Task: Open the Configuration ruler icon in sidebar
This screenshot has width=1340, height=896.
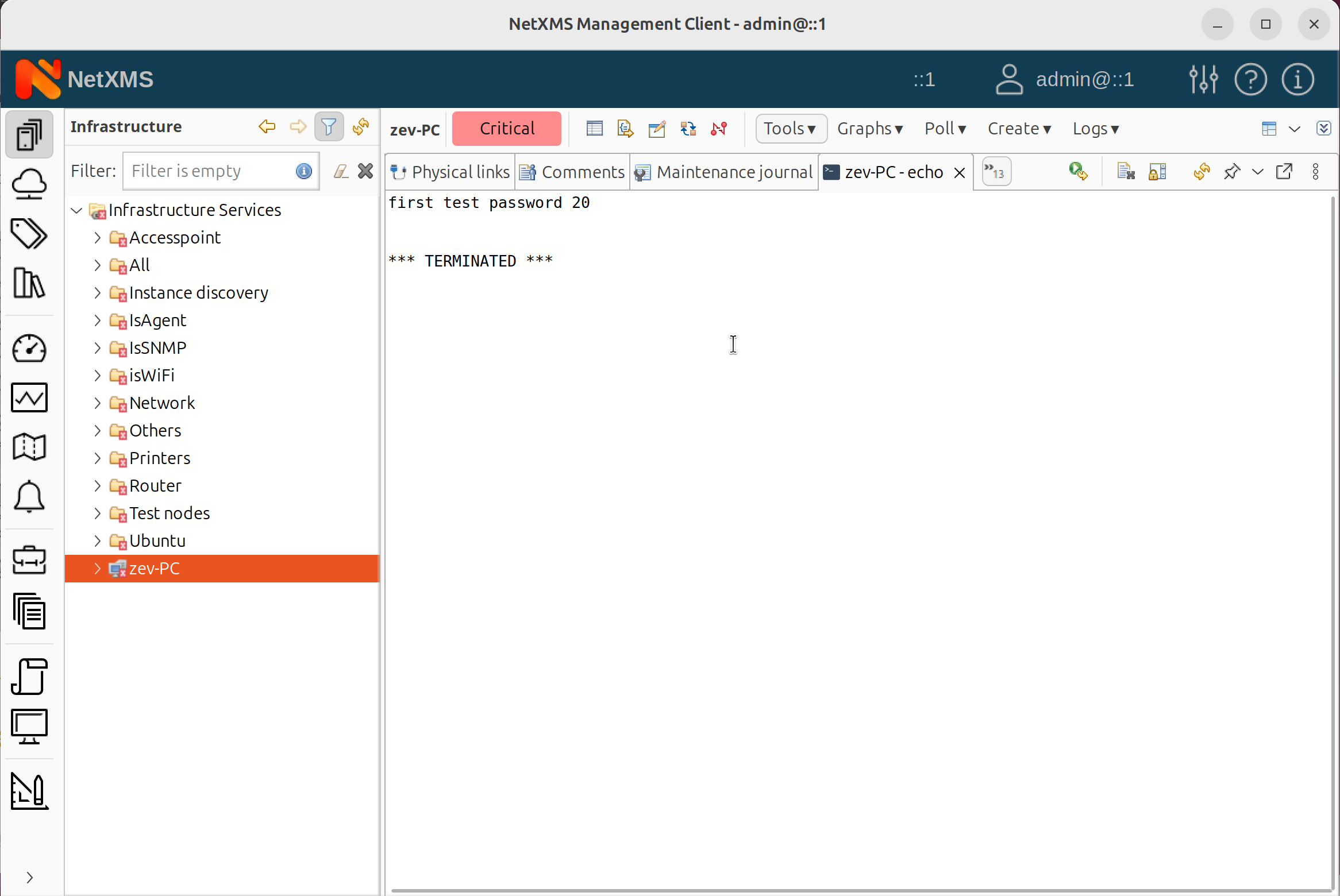Action: tap(29, 791)
